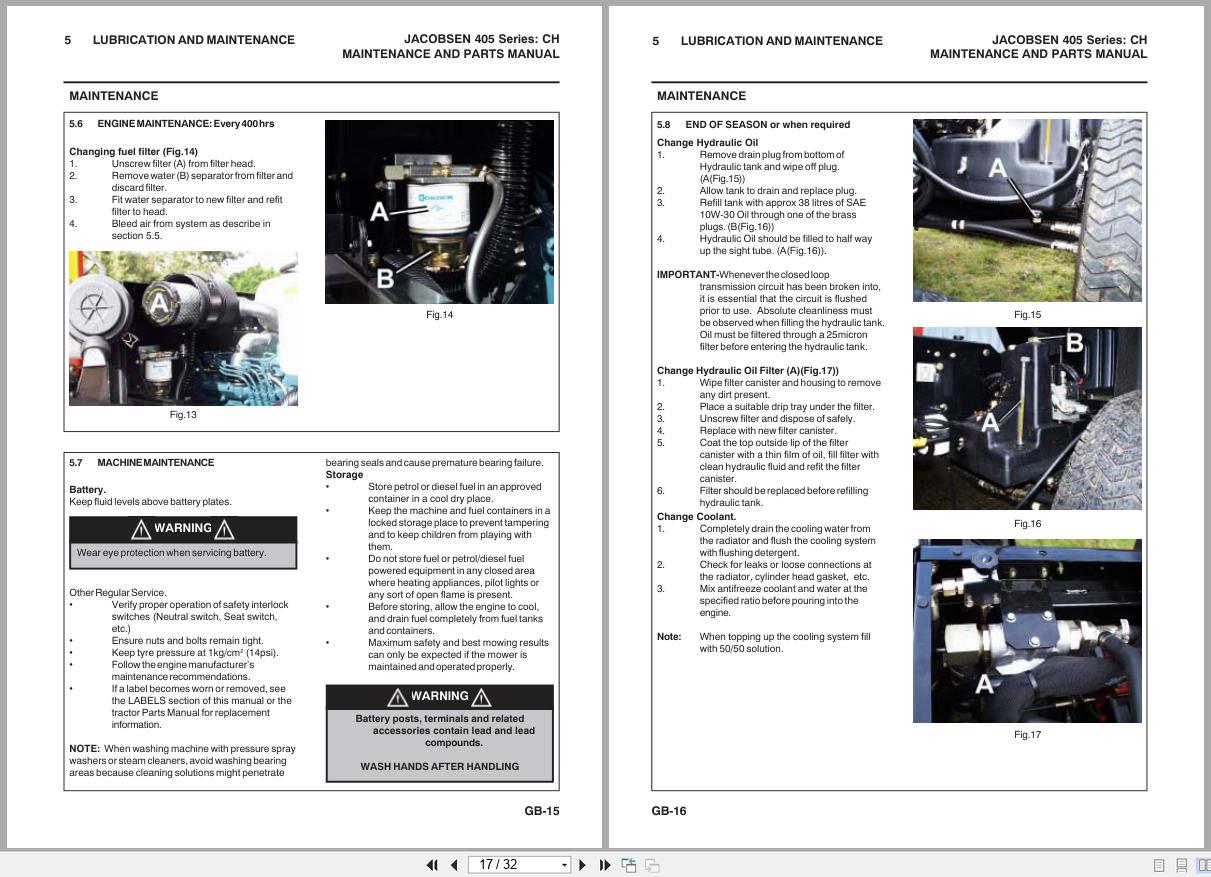Go to the previous page
Viewport: 1211px width, 877px height.
coord(454,865)
